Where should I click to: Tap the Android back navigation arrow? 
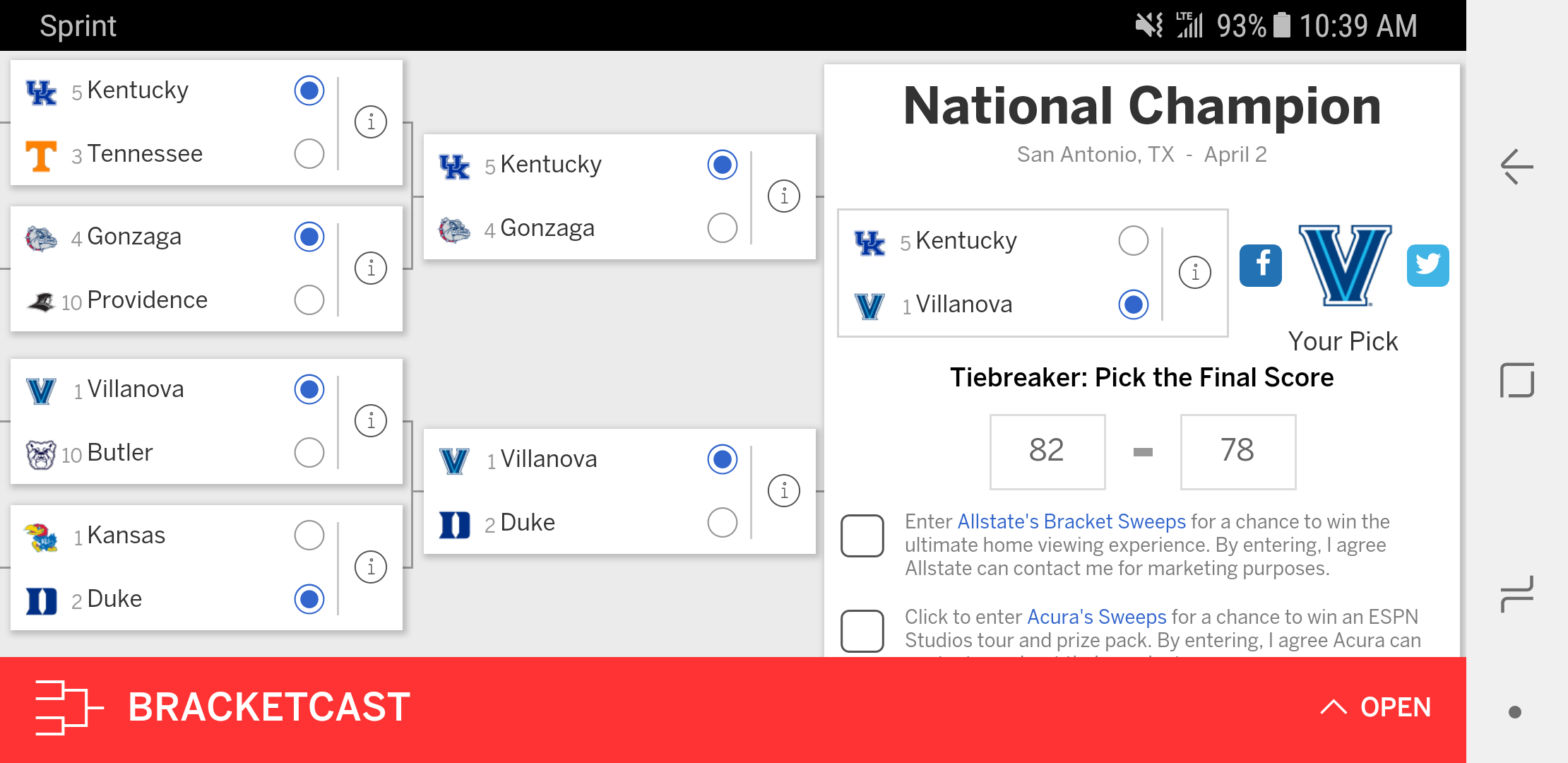[x=1516, y=167]
